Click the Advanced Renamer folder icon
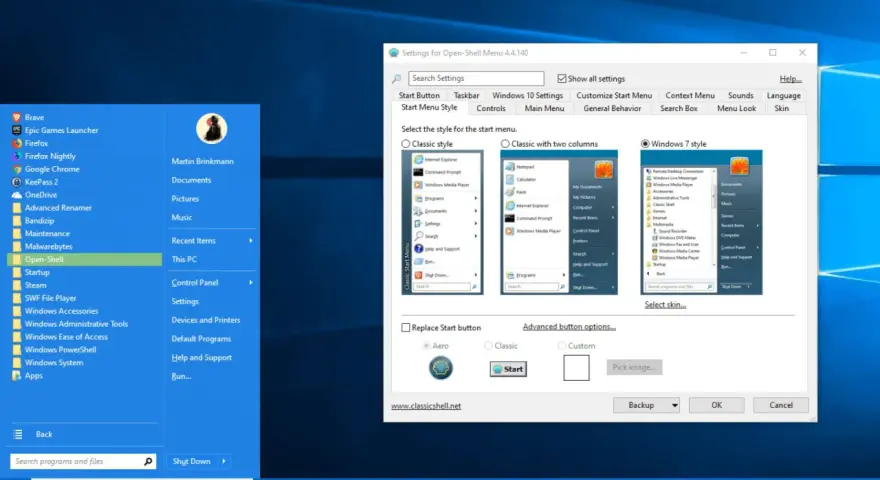 17,208
